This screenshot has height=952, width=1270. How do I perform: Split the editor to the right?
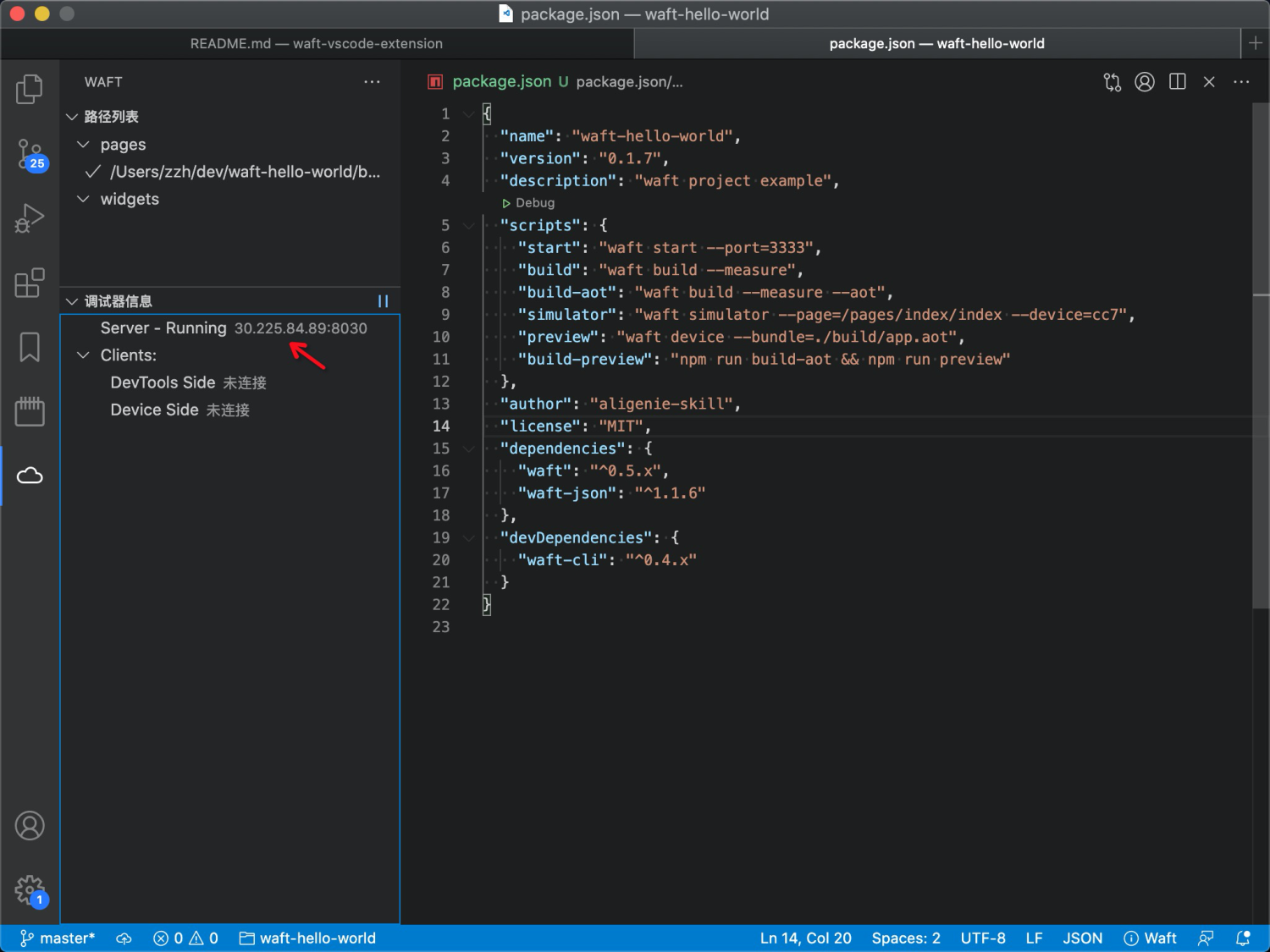coord(1177,82)
